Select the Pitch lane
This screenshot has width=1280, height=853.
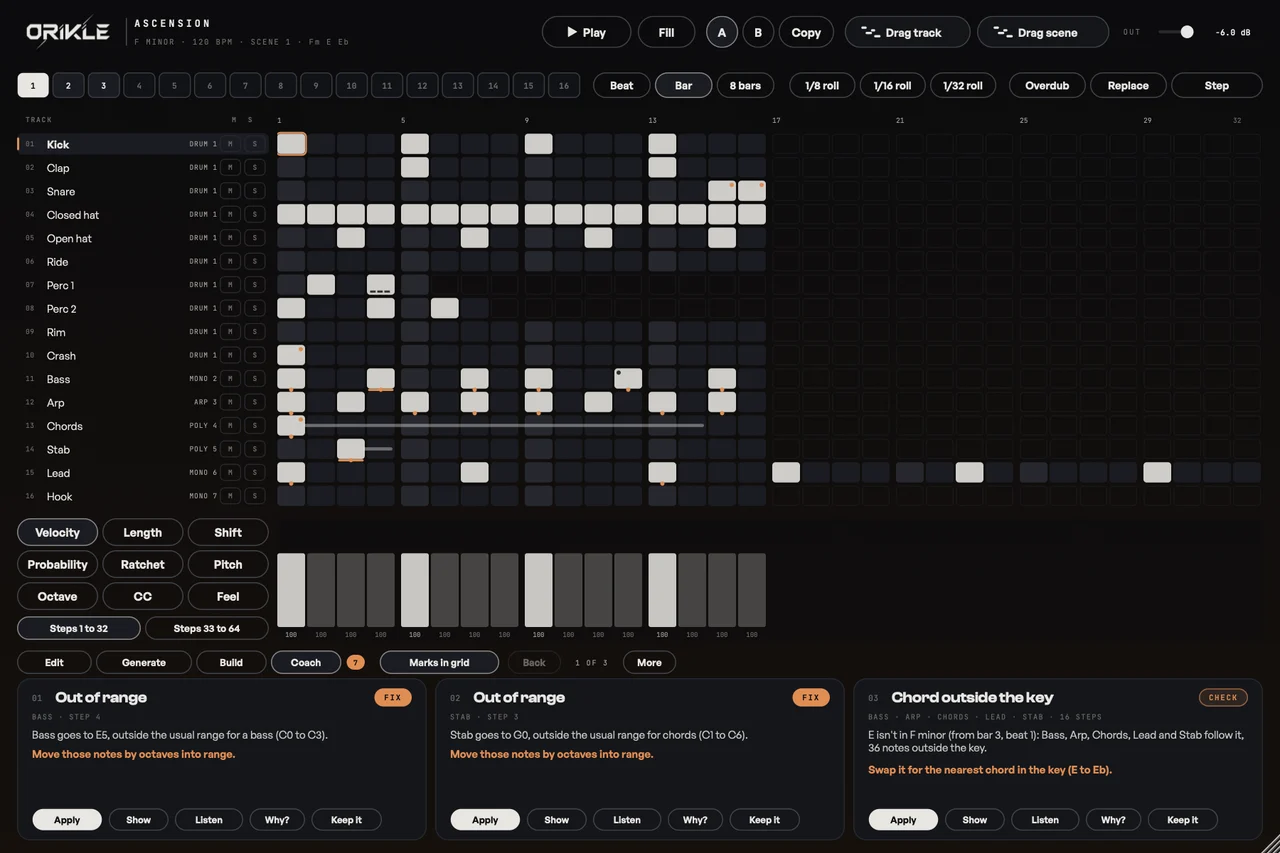(228, 564)
